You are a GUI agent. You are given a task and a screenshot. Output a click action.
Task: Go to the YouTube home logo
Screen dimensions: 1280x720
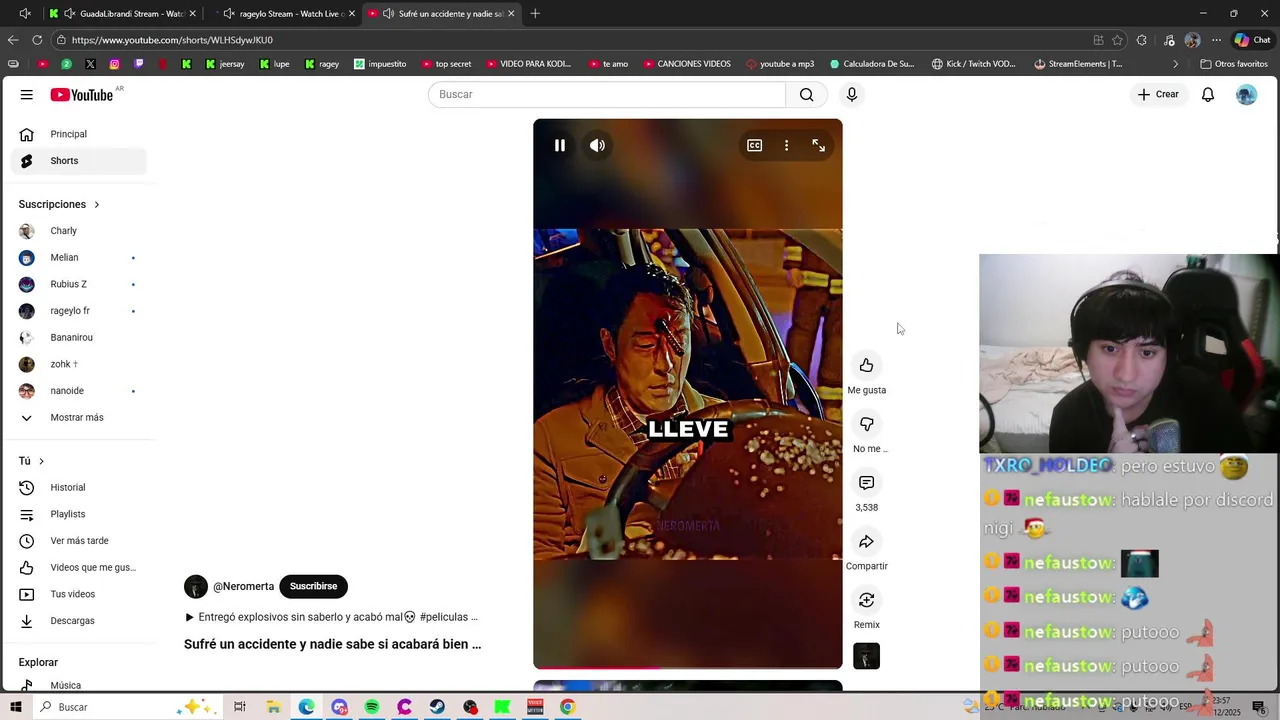point(82,94)
